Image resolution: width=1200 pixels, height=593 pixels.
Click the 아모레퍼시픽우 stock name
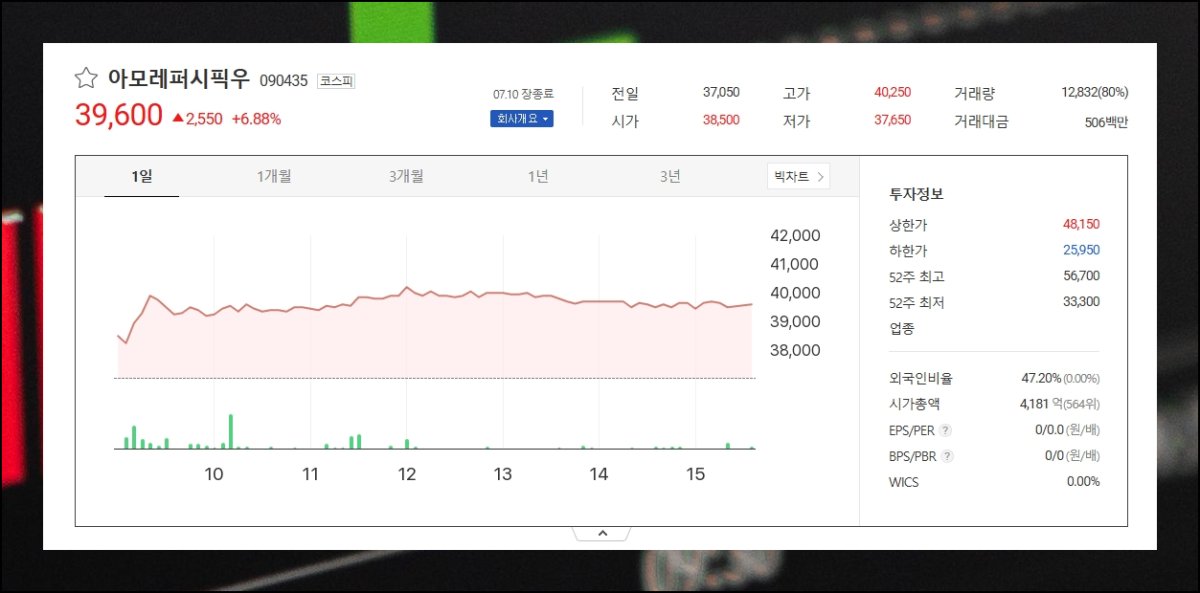pyautogui.click(x=179, y=79)
